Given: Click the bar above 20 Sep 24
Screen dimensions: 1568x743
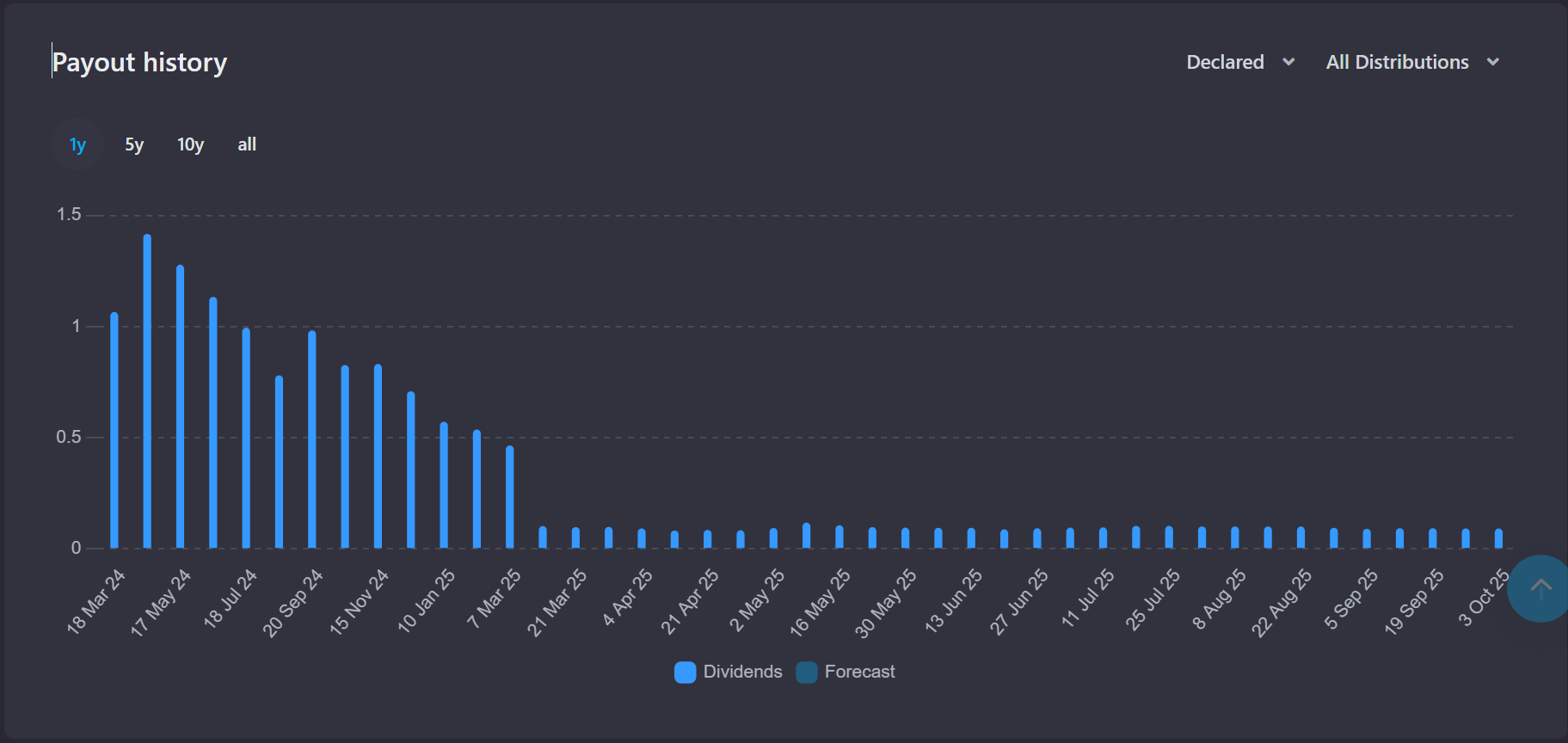Looking at the screenshot, I should click(312, 439).
